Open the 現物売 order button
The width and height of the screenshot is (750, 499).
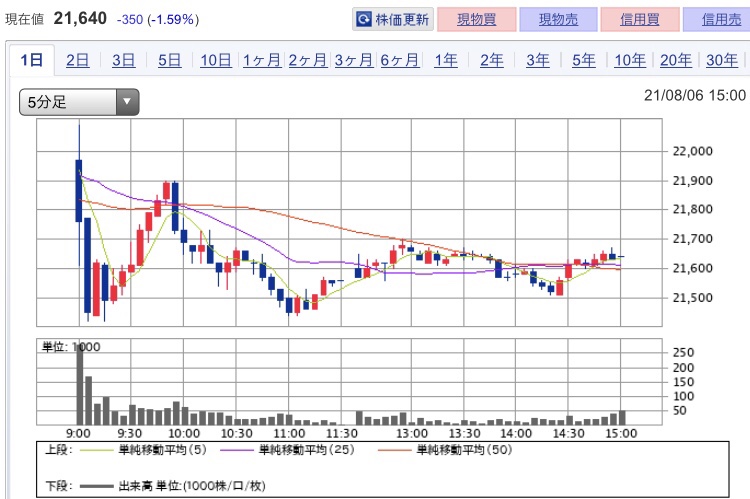tap(558, 20)
